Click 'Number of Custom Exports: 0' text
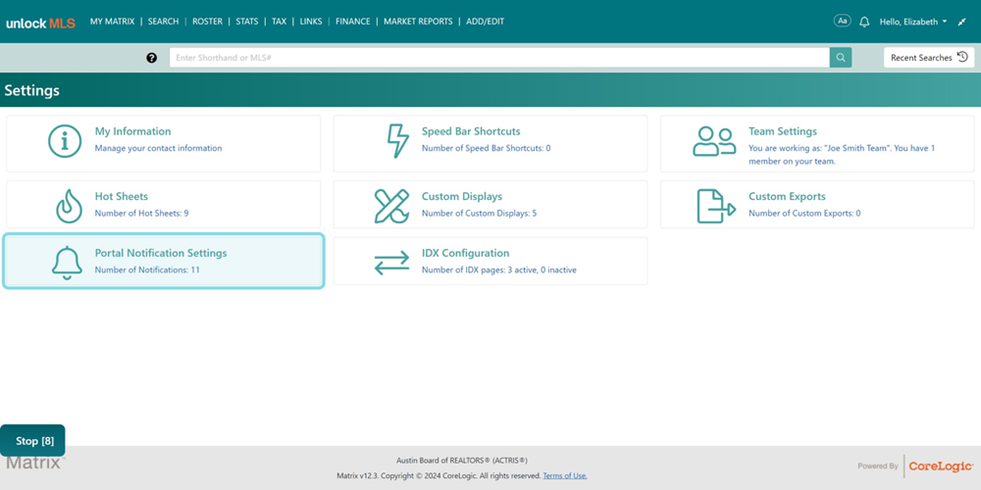This screenshot has height=490, width=981. tap(805, 213)
